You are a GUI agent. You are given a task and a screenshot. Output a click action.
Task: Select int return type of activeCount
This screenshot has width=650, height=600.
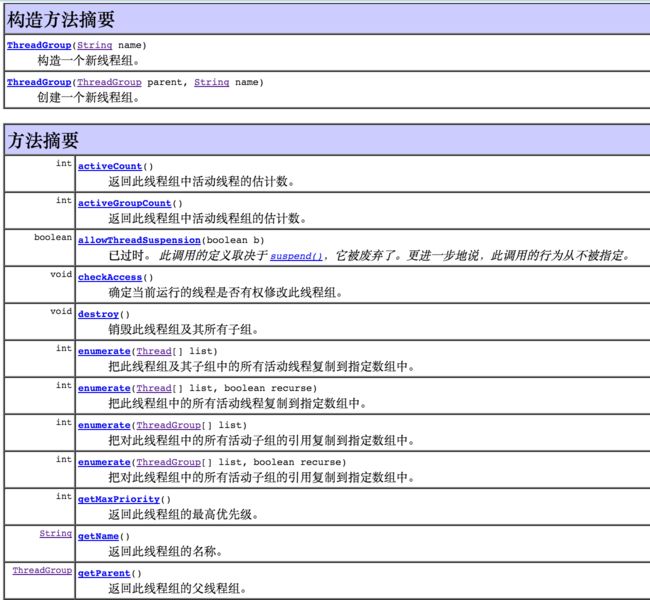point(64,163)
